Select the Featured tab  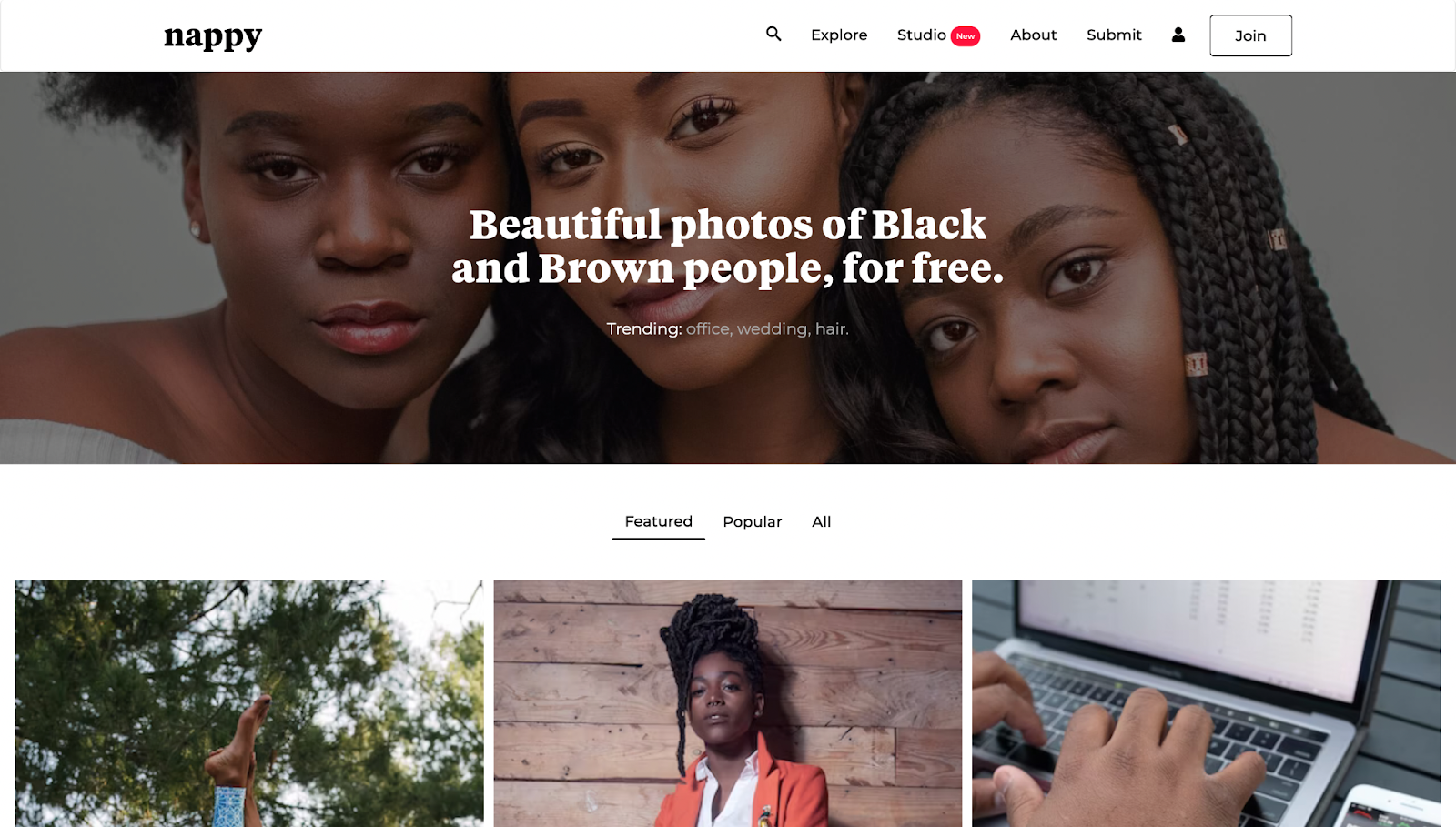click(x=658, y=521)
